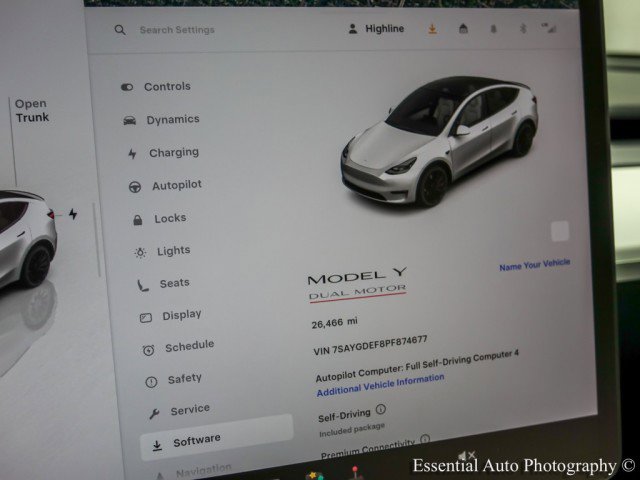Open the Controls menu
Viewport: 640px width, 480px height.
click(156, 87)
